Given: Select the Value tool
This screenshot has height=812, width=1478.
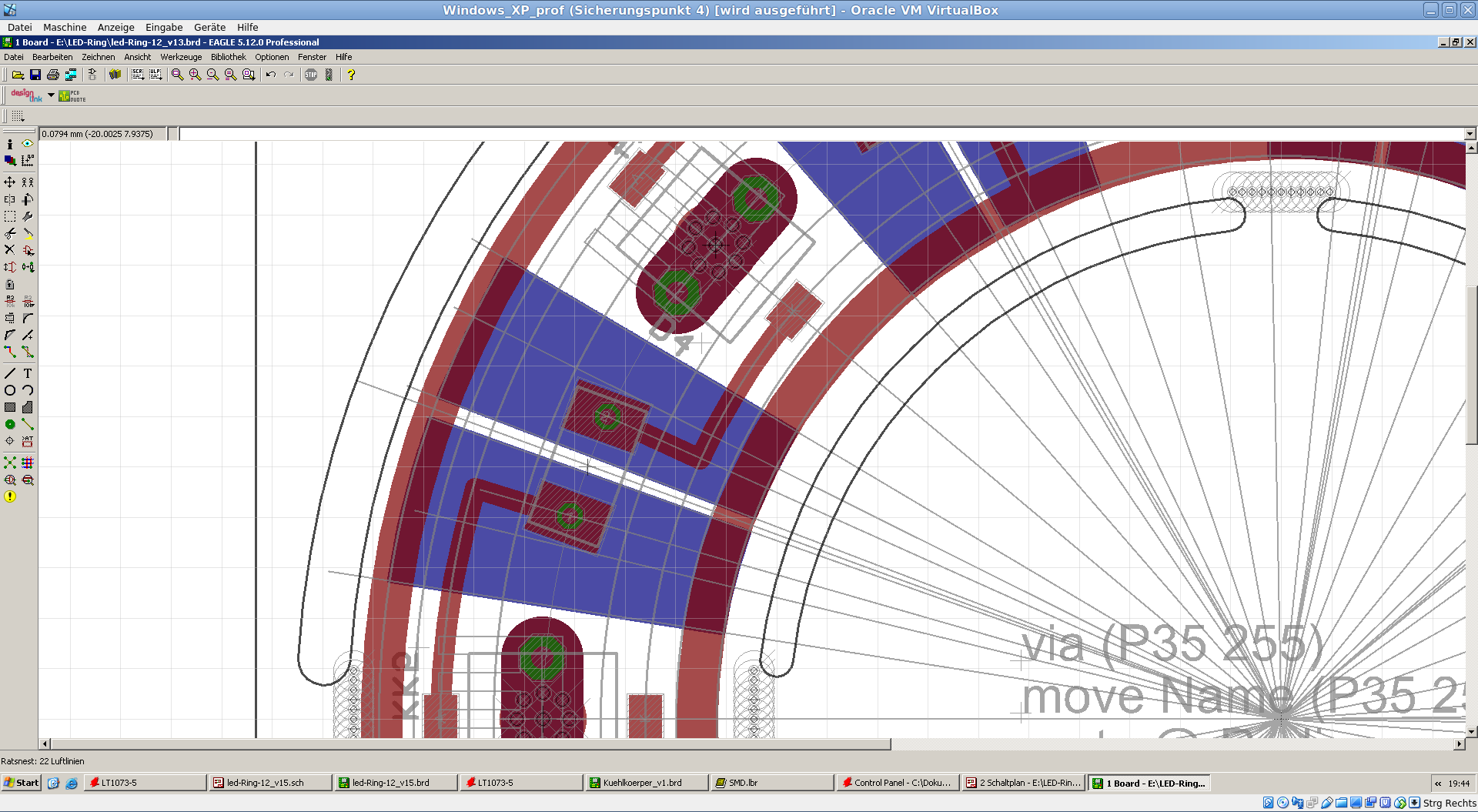Looking at the screenshot, I should pyautogui.click(x=28, y=301).
